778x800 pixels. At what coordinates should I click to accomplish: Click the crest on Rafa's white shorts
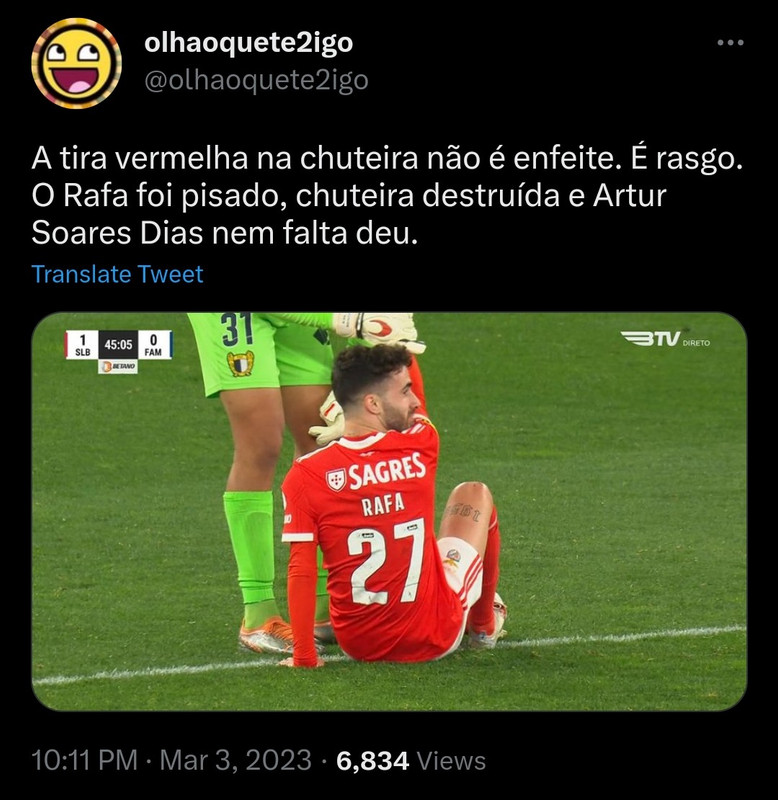(453, 559)
